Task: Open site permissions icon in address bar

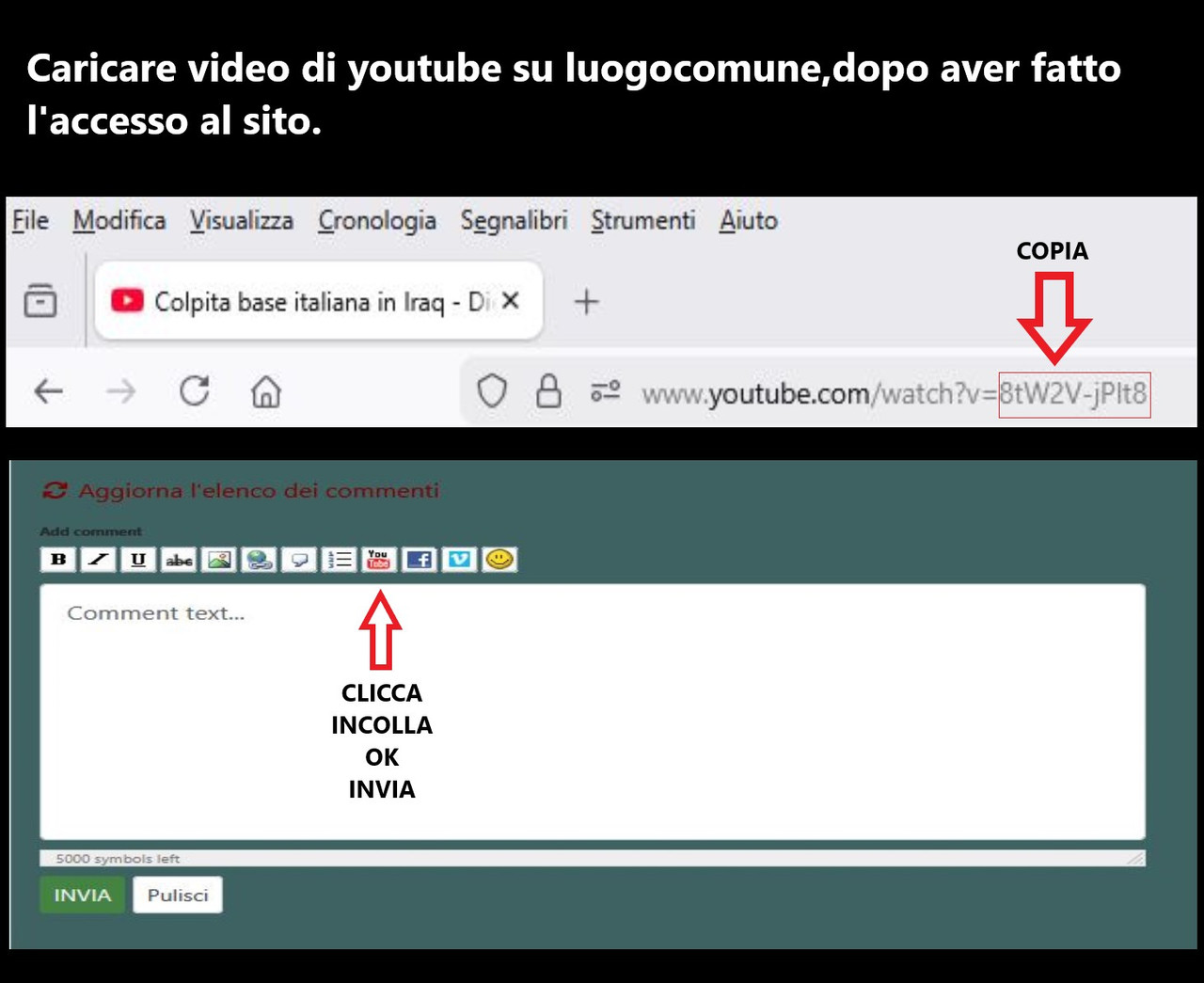Action: tap(606, 390)
